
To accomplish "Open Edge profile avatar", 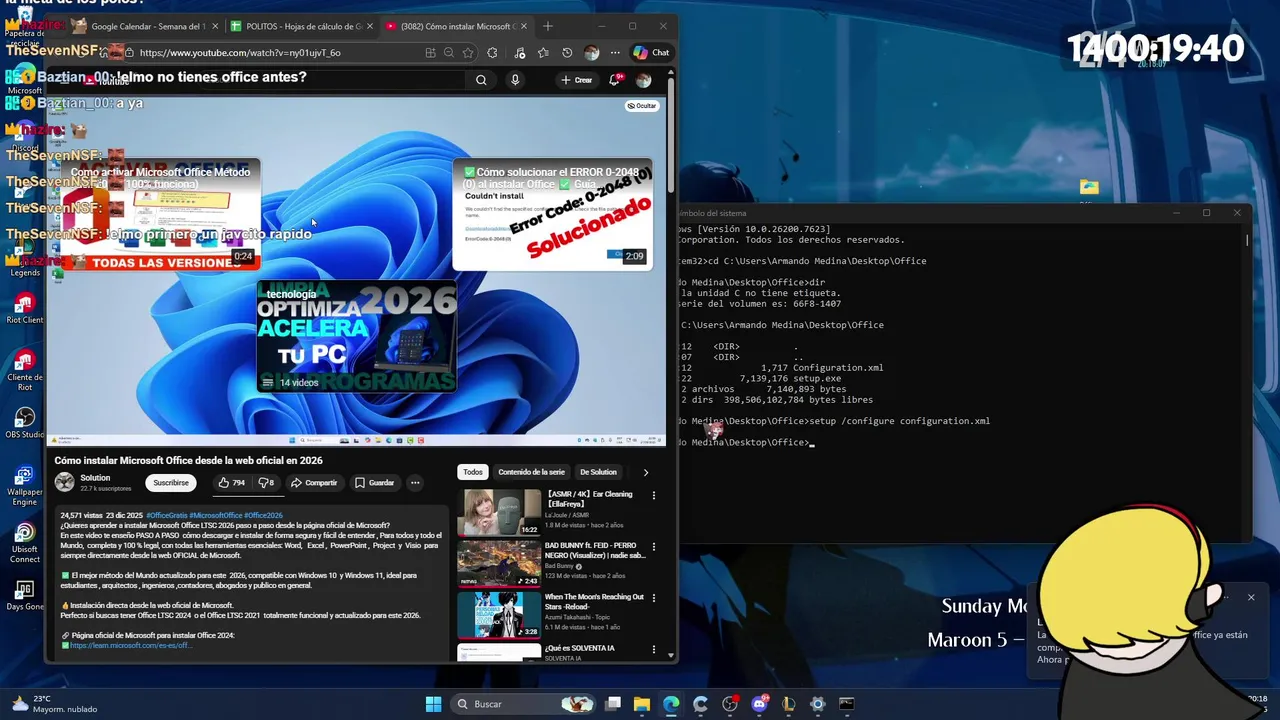I will pyautogui.click(x=592, y=53).
